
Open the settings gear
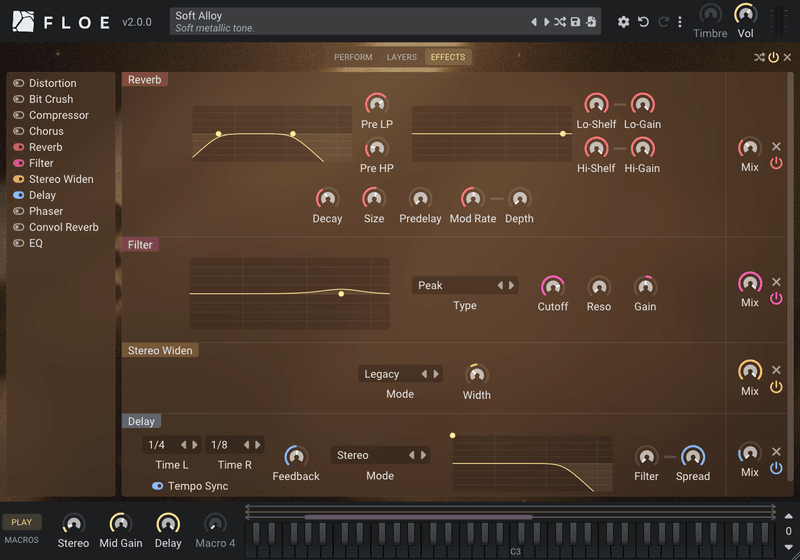click(623, 22)
